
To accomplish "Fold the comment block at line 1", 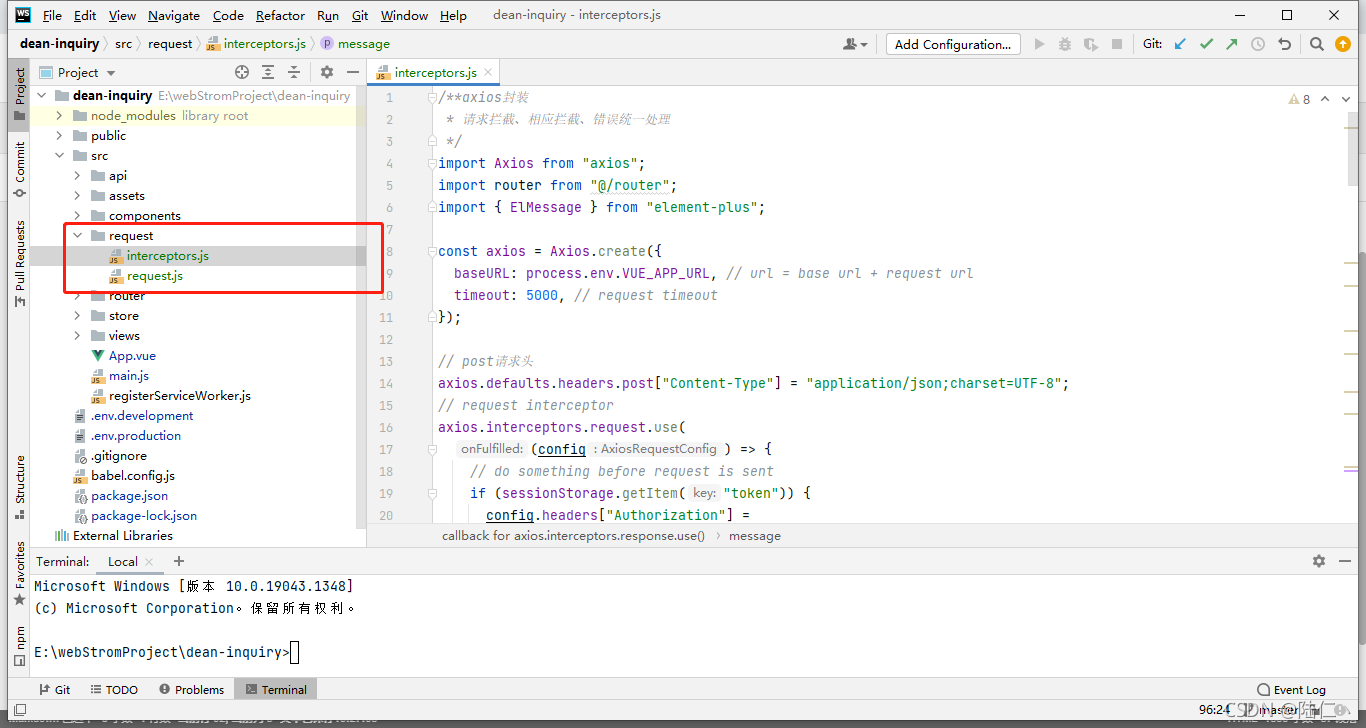I will point(432,97).
